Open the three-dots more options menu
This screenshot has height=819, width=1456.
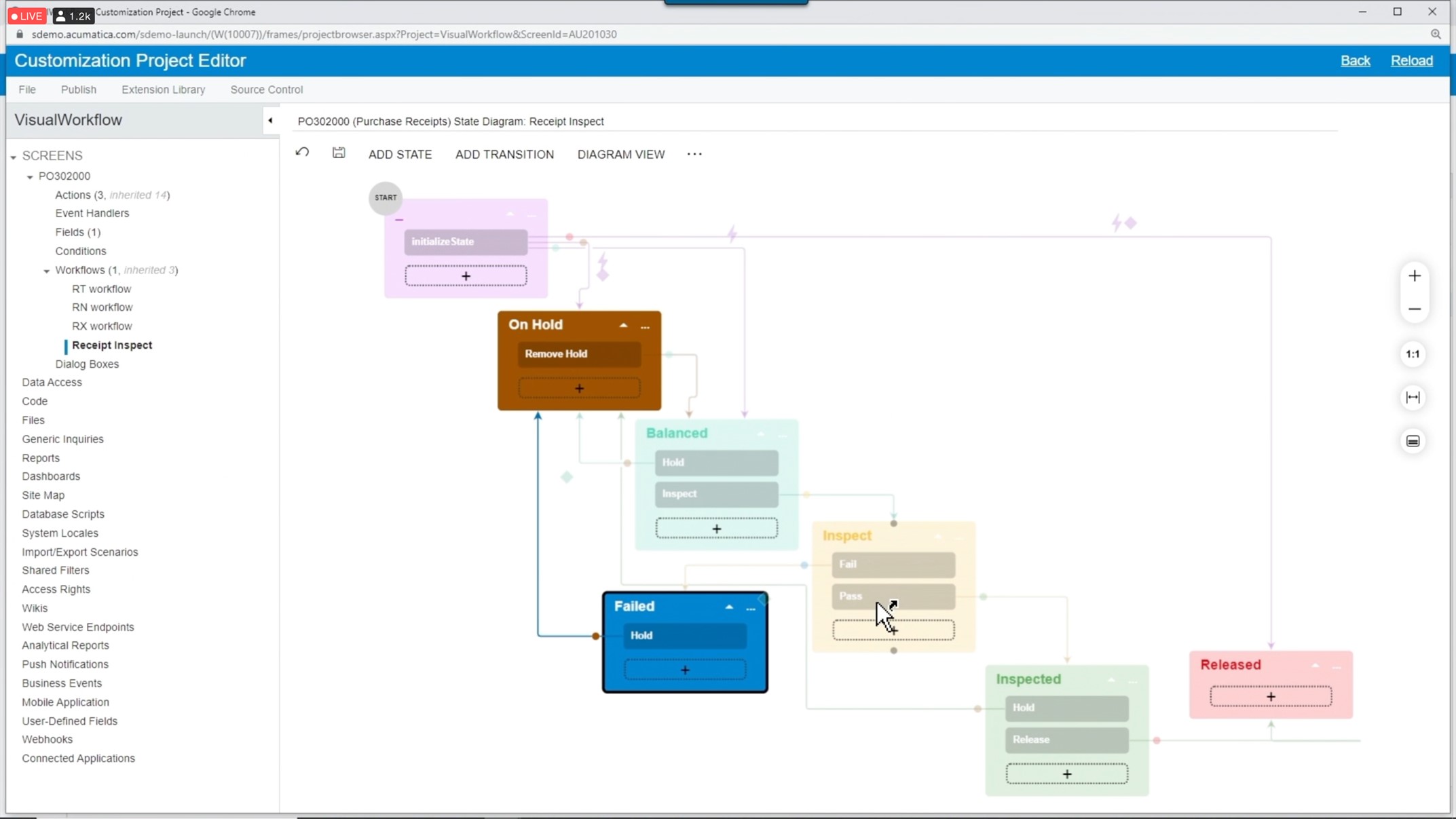pyautogui.click(x=694, y=154)
